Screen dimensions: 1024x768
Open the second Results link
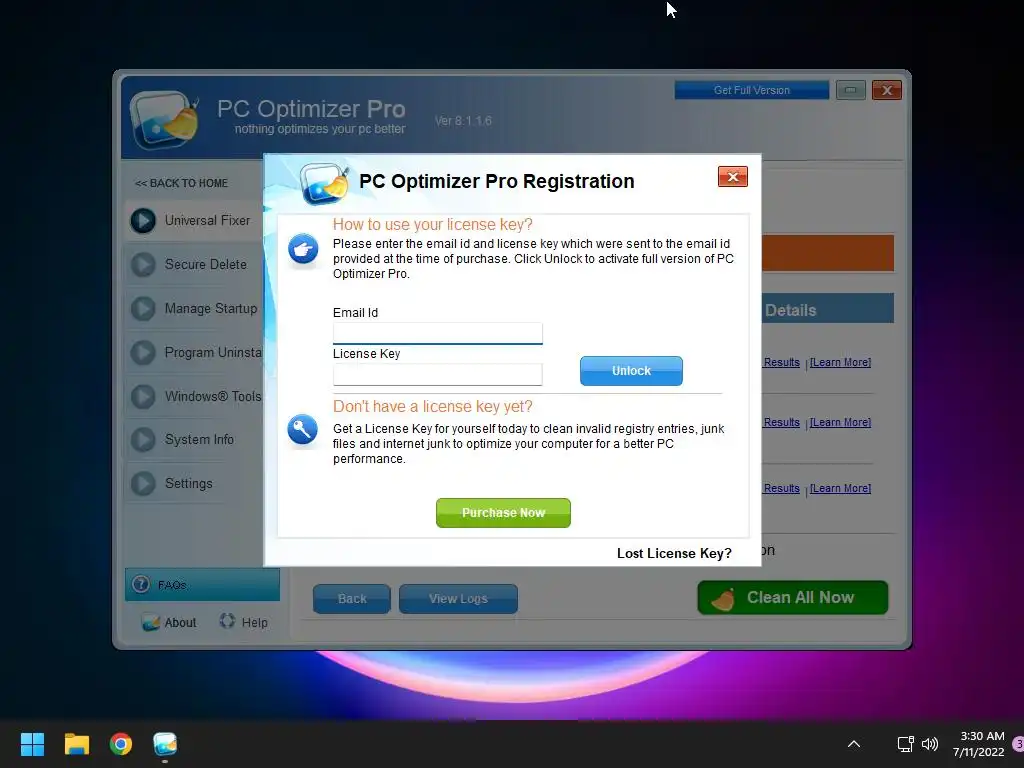coord(781,423)
